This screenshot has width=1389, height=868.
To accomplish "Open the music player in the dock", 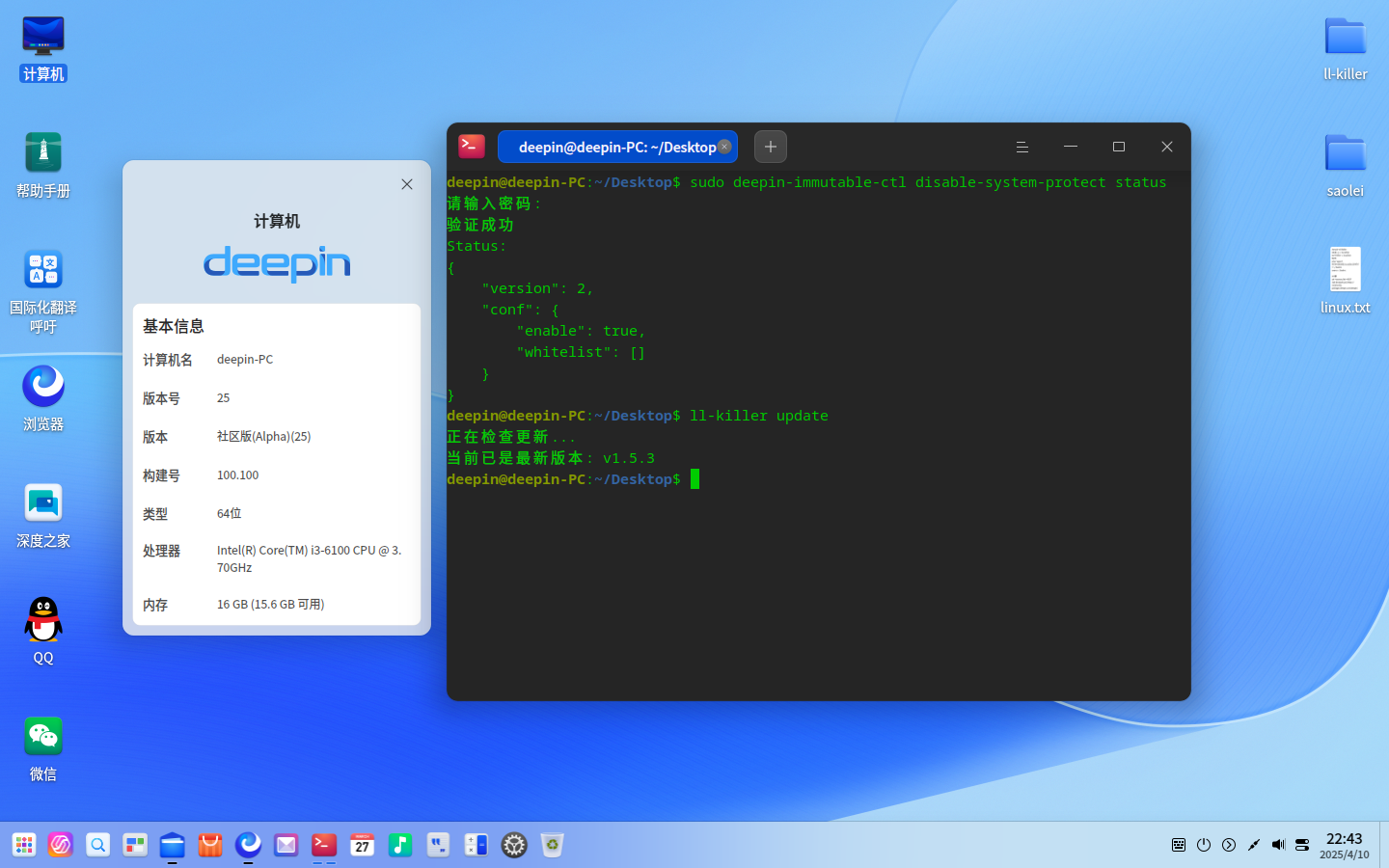I will click(400, 845).
